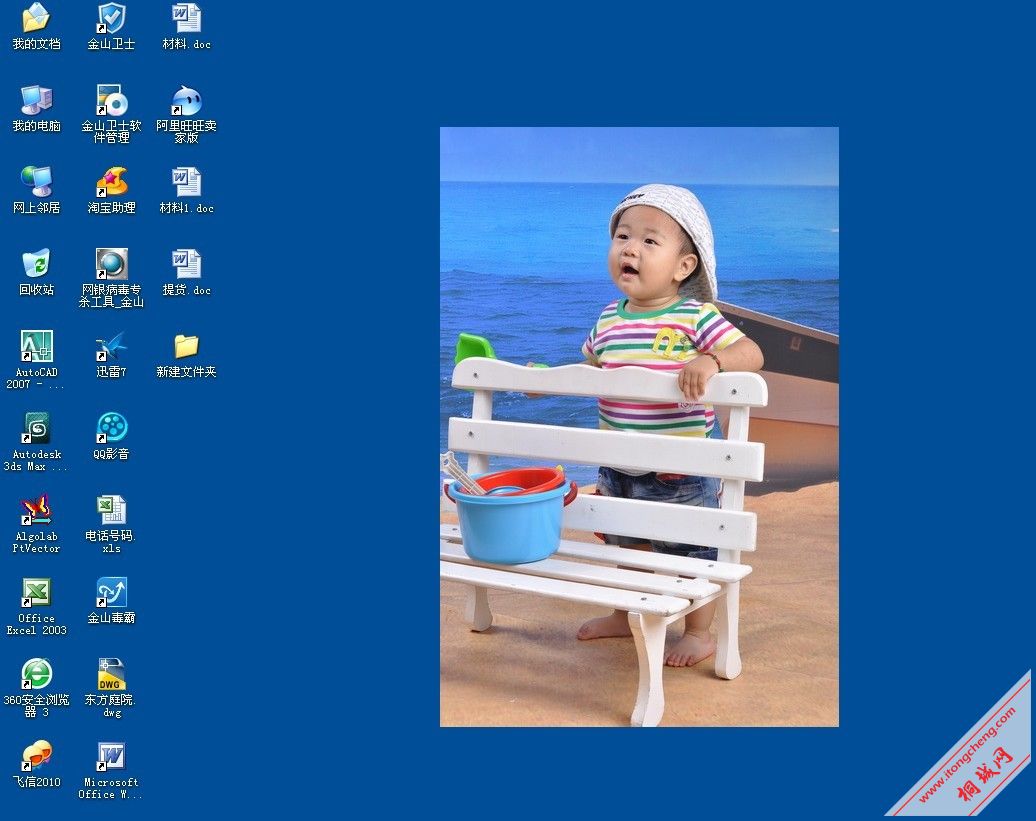Click the 网上邻居 network icon
Image resolution: width=1036 pixels, height=821 pixels.
pos(36,182)
